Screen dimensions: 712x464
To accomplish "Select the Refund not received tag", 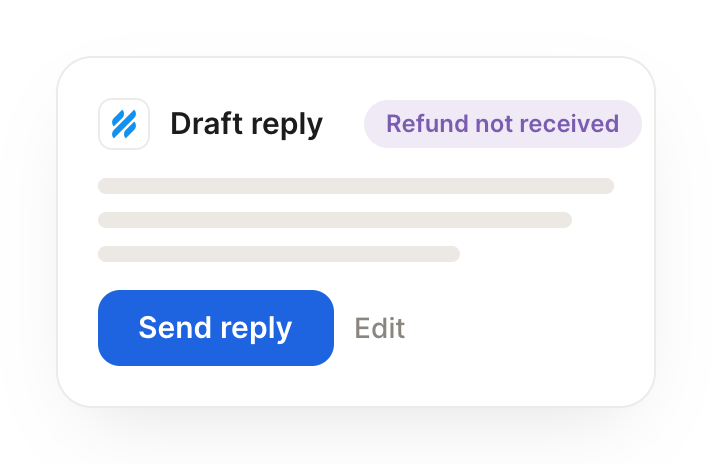I will pos(503,124).
